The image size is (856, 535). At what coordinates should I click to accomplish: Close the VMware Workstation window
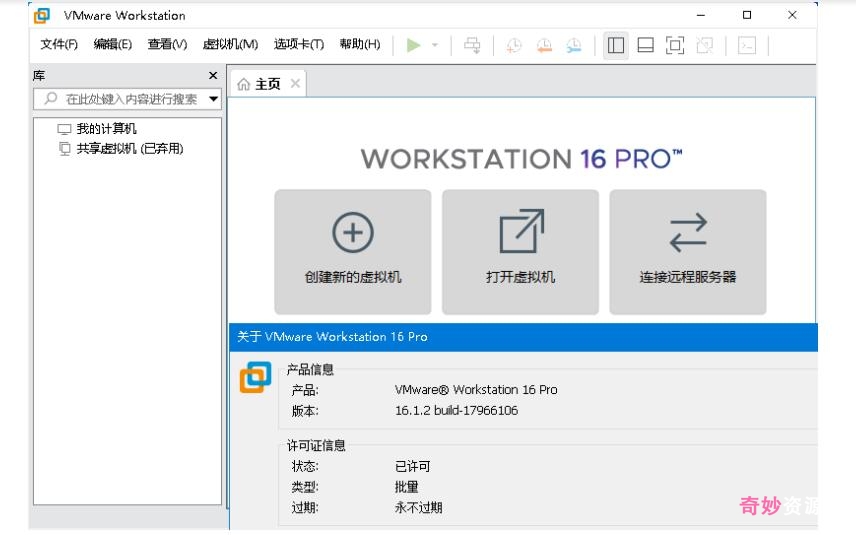pyautogui.click(x=792, y=15)
